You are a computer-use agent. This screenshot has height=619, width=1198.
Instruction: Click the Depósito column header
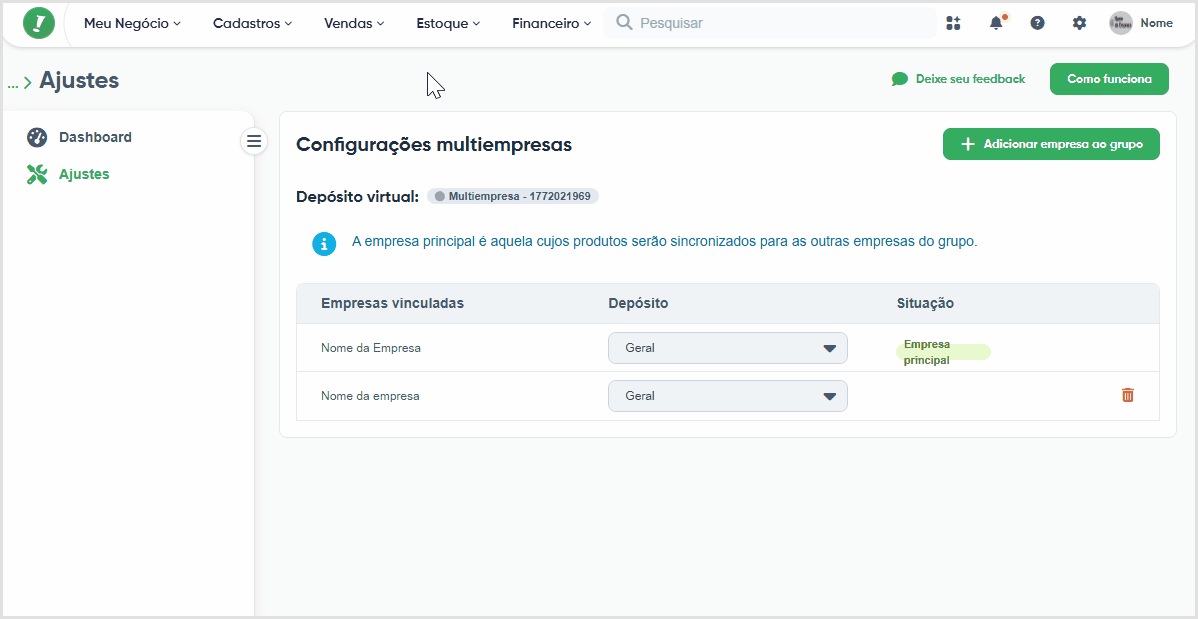click(x=638, y=303)
